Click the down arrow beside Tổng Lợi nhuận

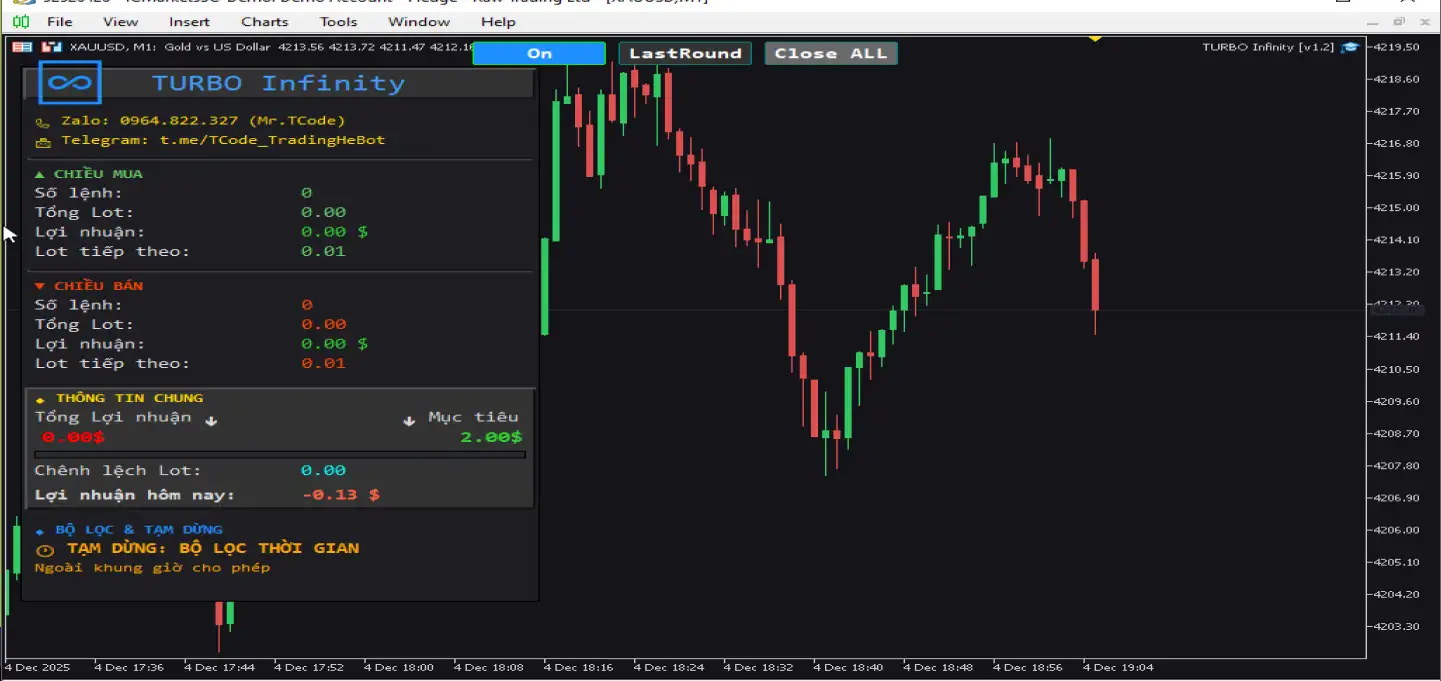pos(211,420)
